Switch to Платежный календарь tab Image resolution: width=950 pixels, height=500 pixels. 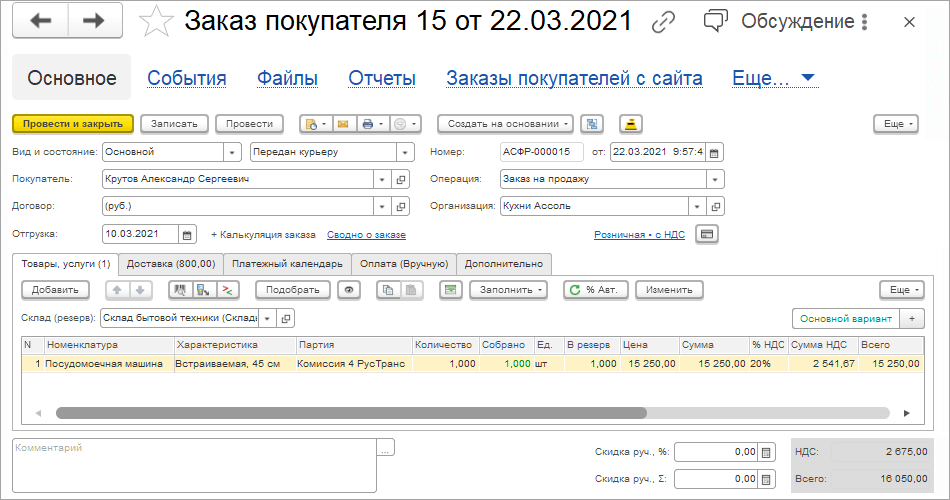coord(287,264)
